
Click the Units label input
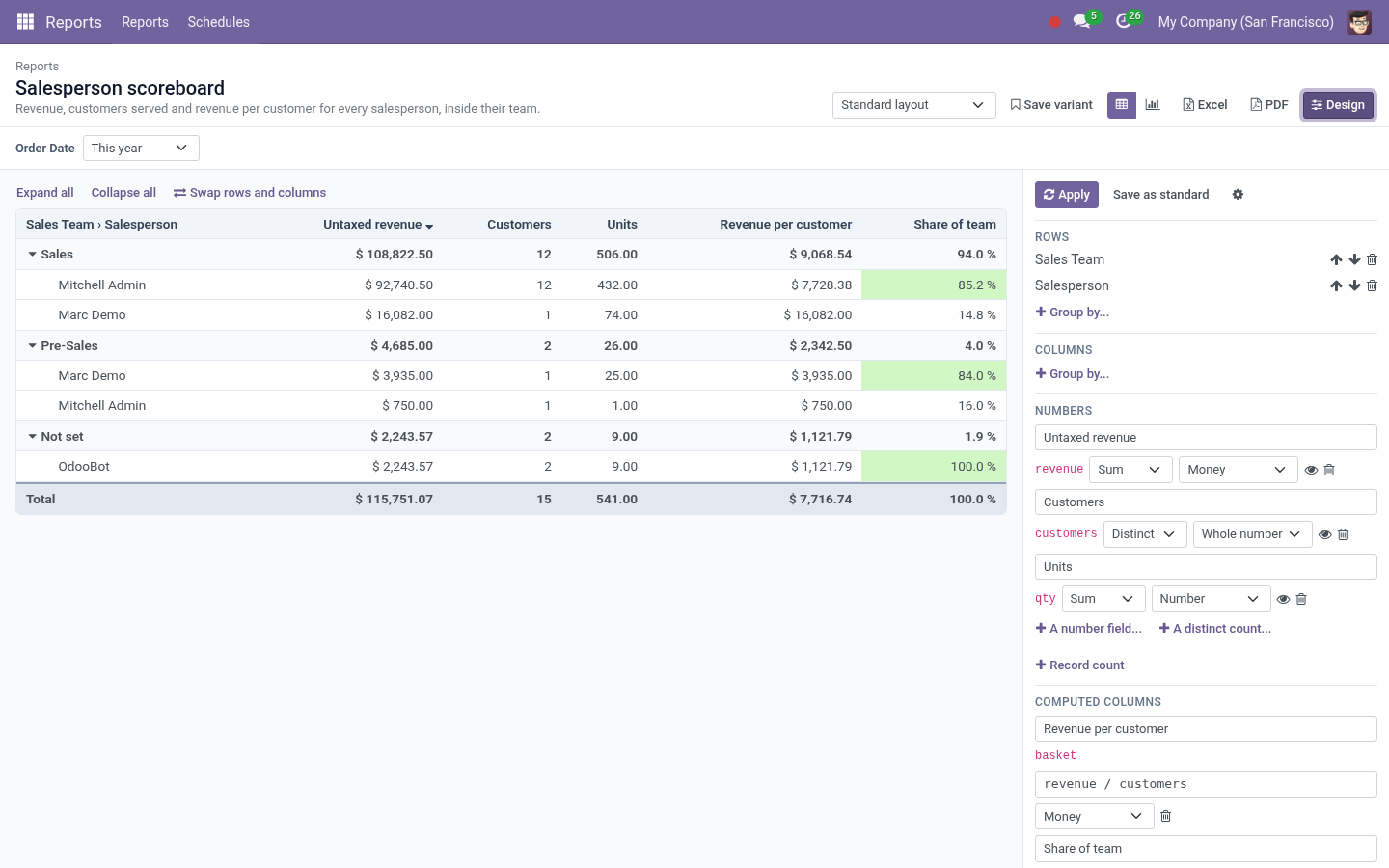pyautogui.click(x=1206, y=567)
